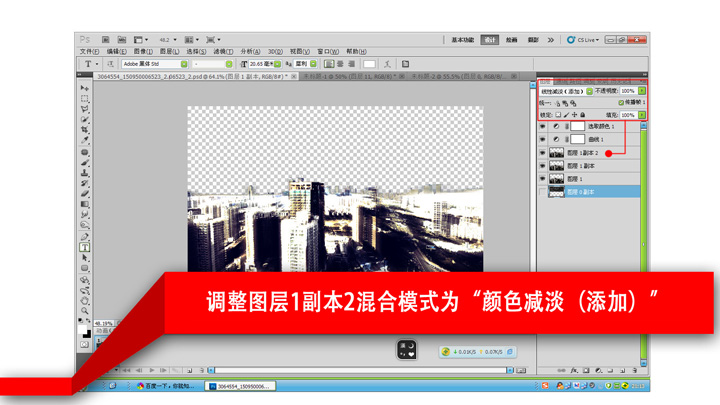Select the Rounded Rectangle shape tool

[84, 268]
